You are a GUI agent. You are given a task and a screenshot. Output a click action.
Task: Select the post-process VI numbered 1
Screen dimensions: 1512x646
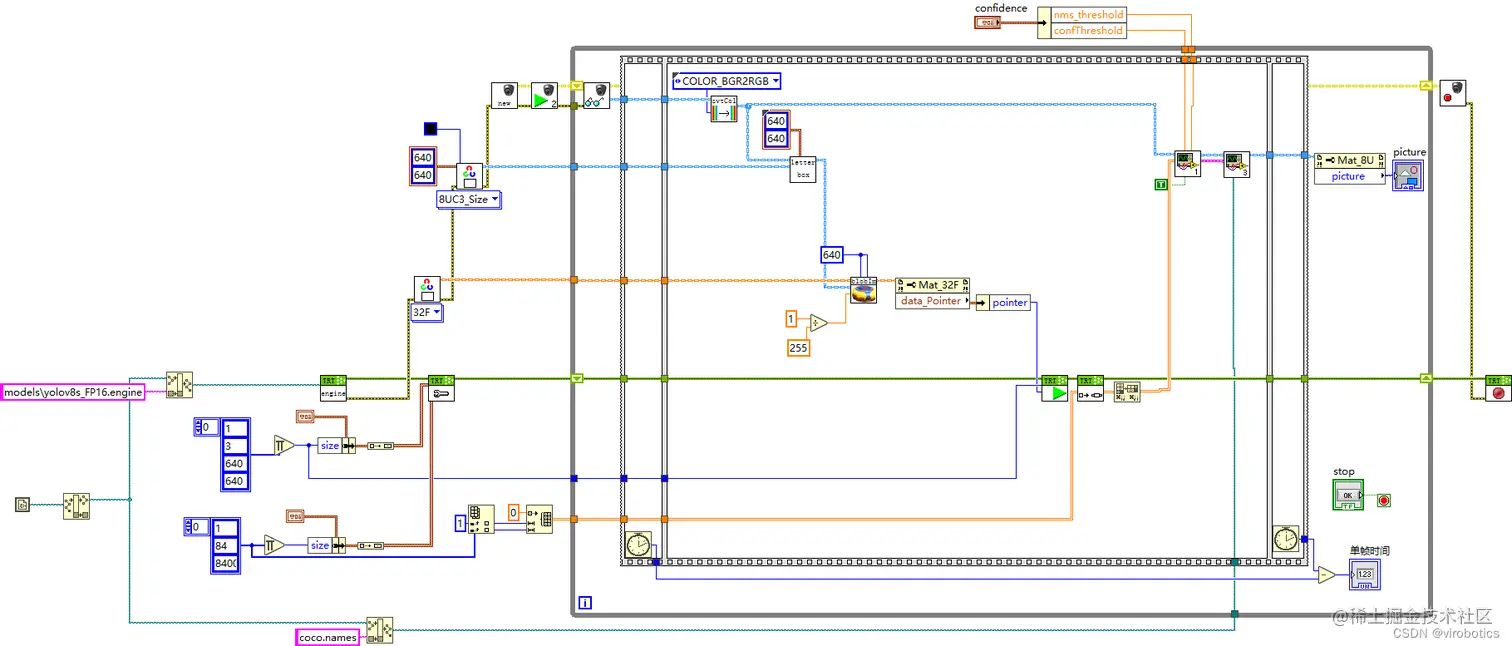[x=1187, y=164]
